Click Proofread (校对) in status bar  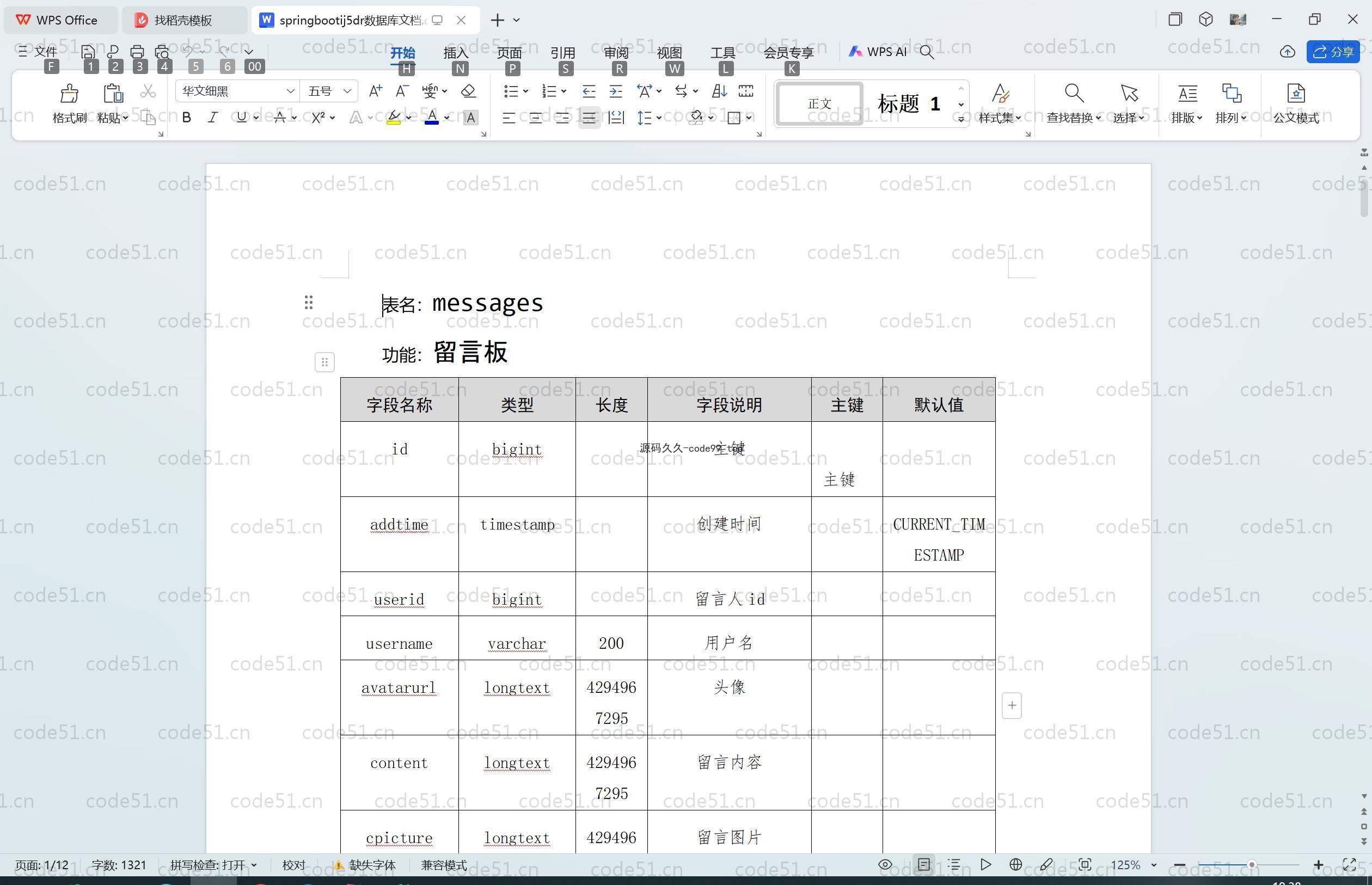click(x=293, y=865)
